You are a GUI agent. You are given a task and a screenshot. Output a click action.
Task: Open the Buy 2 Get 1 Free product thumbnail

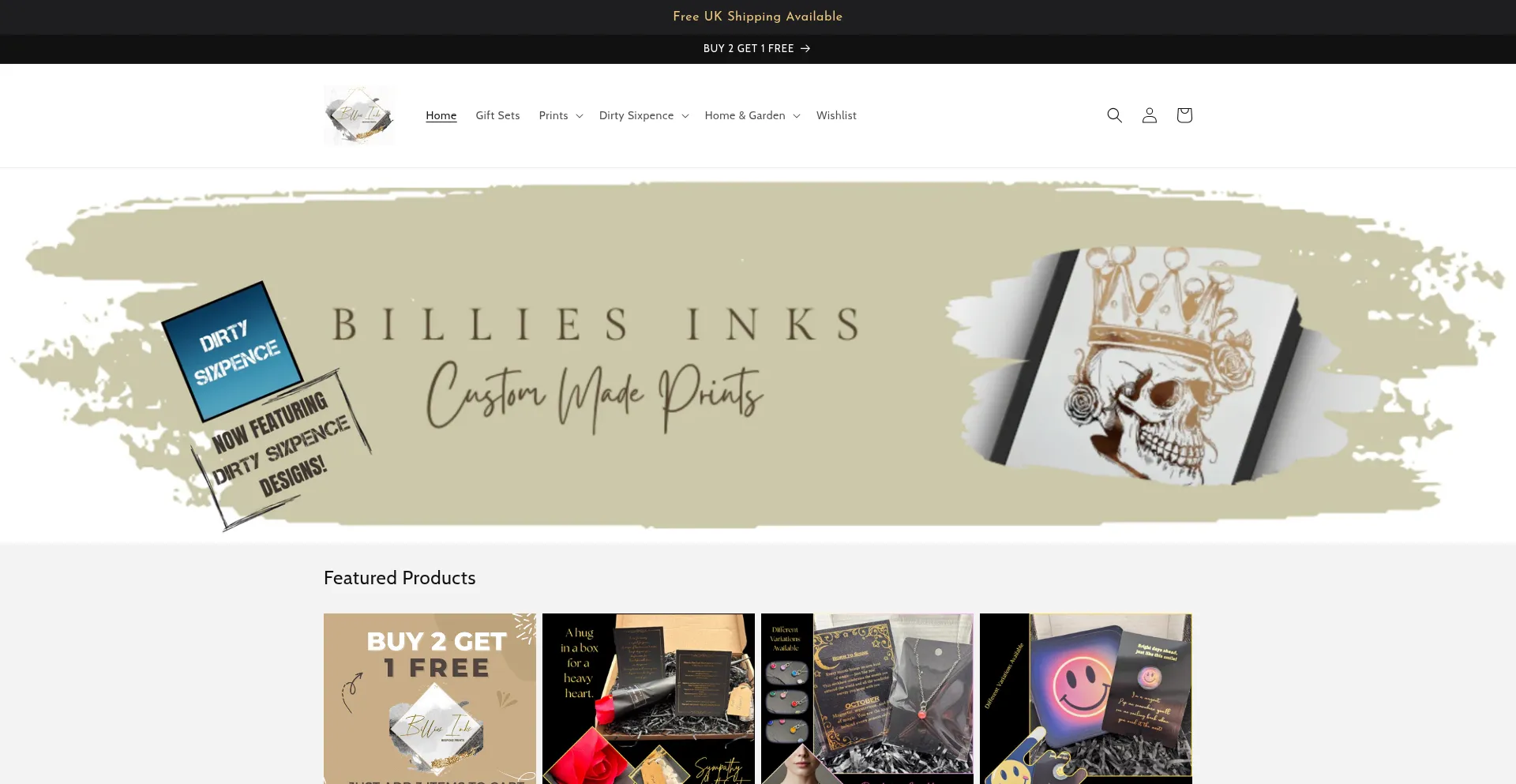pos(430,699)
